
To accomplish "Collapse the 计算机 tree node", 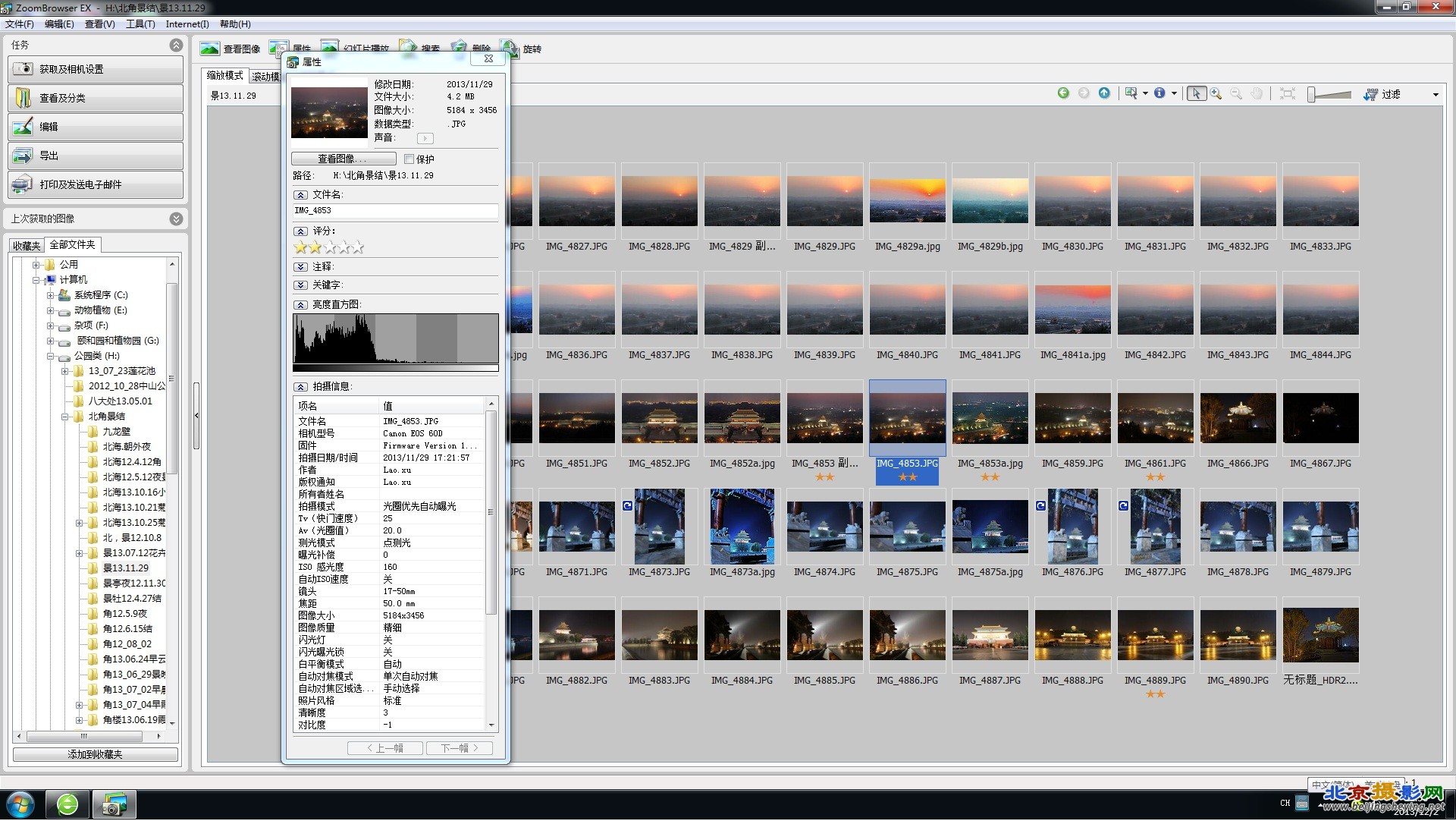I will [x=36, y=280].
